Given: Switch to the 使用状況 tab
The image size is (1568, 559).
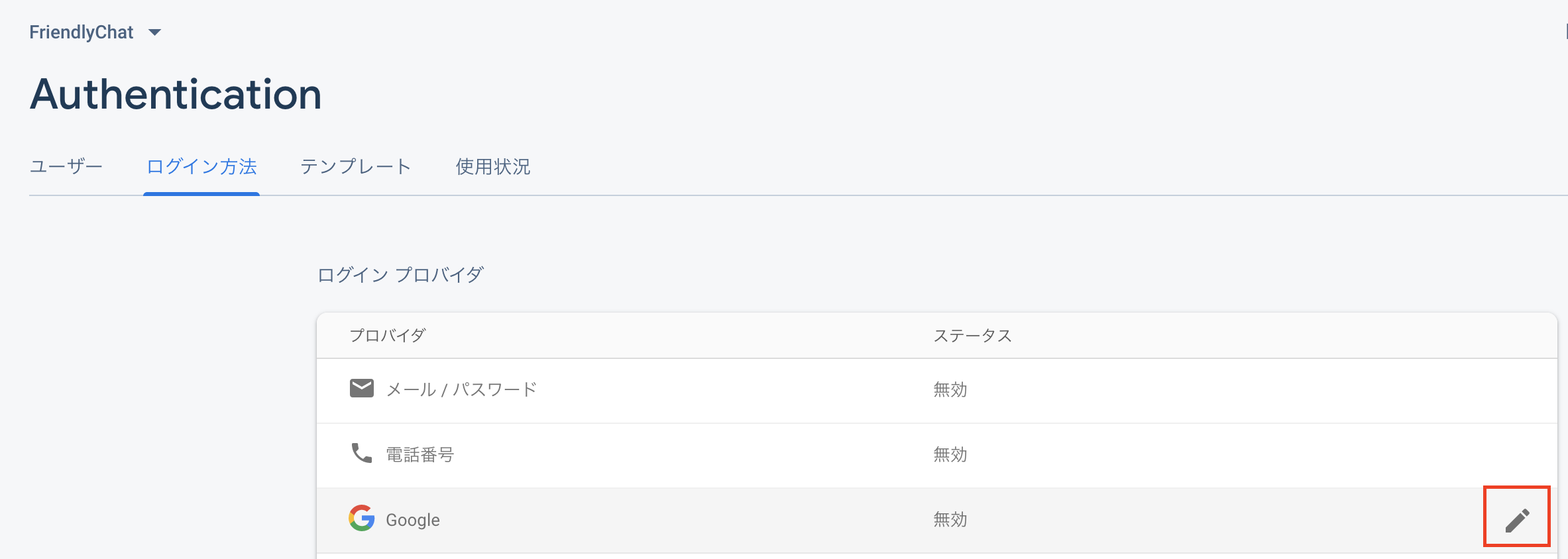Looking at the screenshot, I should pos(492,168).
